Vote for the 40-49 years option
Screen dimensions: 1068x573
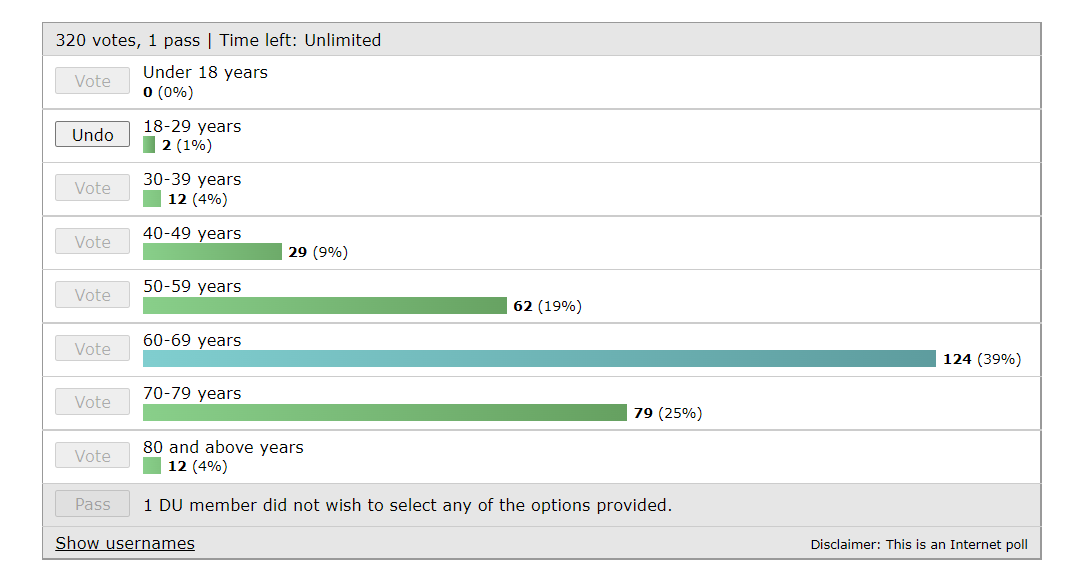pyautogui.click(x=92, y=242)
